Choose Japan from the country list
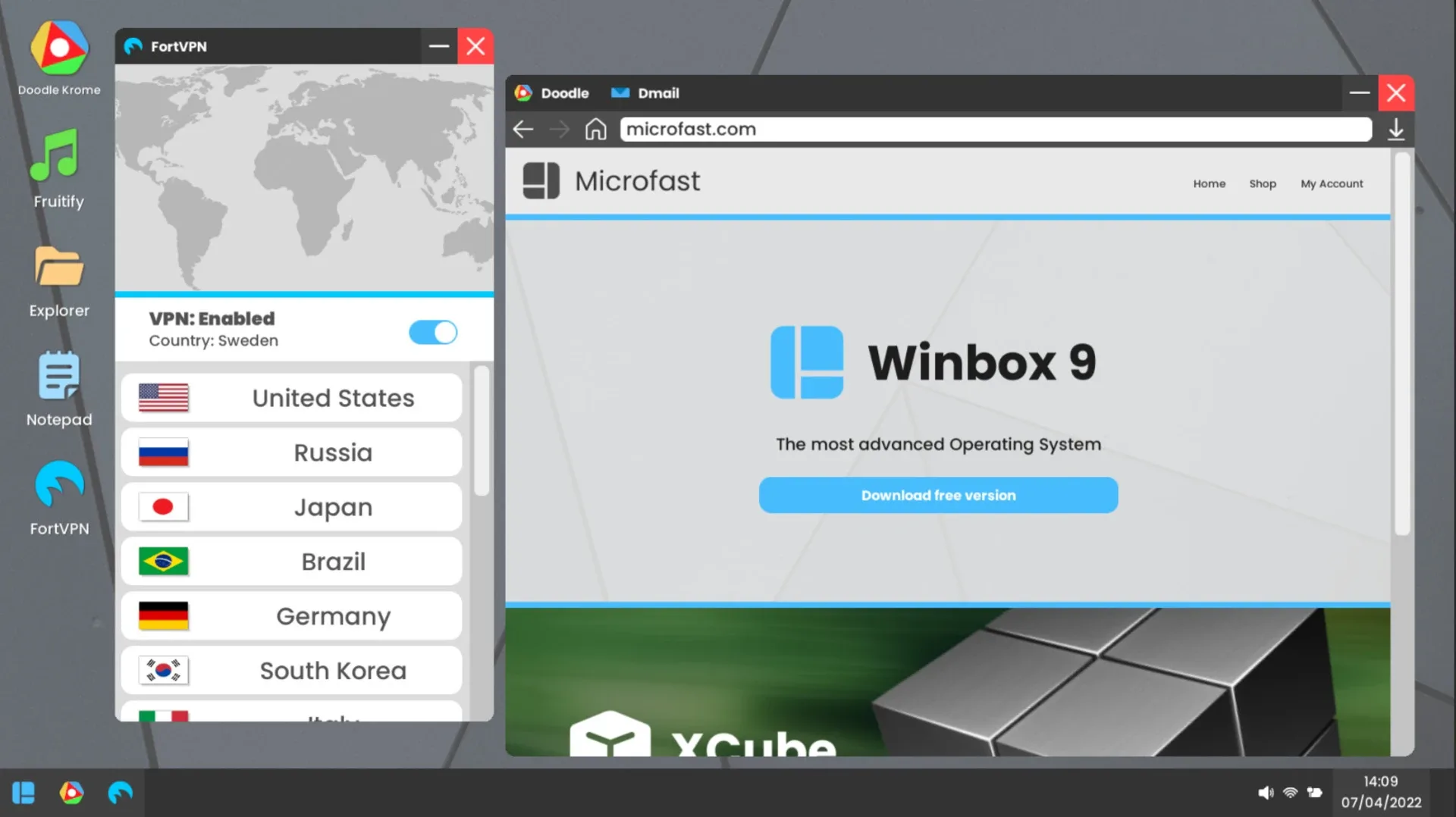This screenshot has width=1456, height=817. pos(291,507)
